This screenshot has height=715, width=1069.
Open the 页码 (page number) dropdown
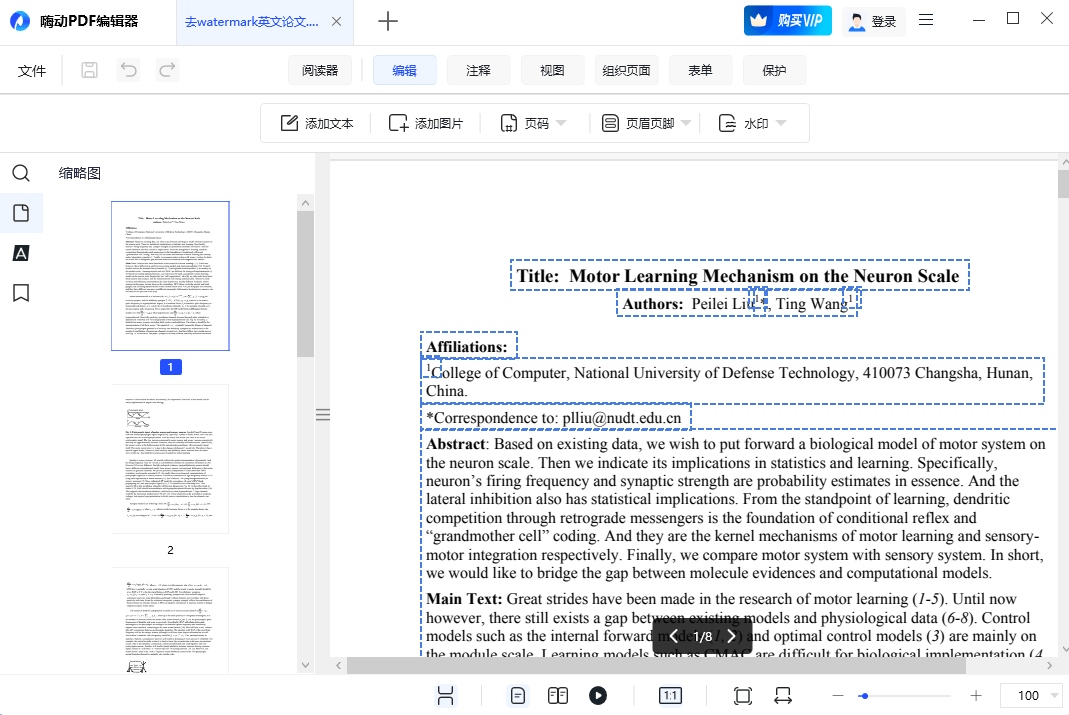click(536, 122)
